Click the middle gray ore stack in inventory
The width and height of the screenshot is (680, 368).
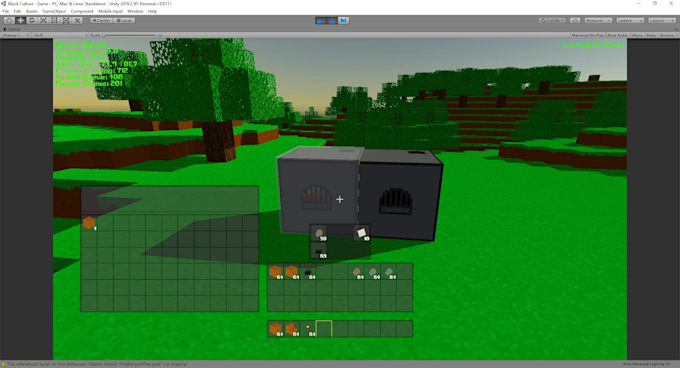(373, 272)
